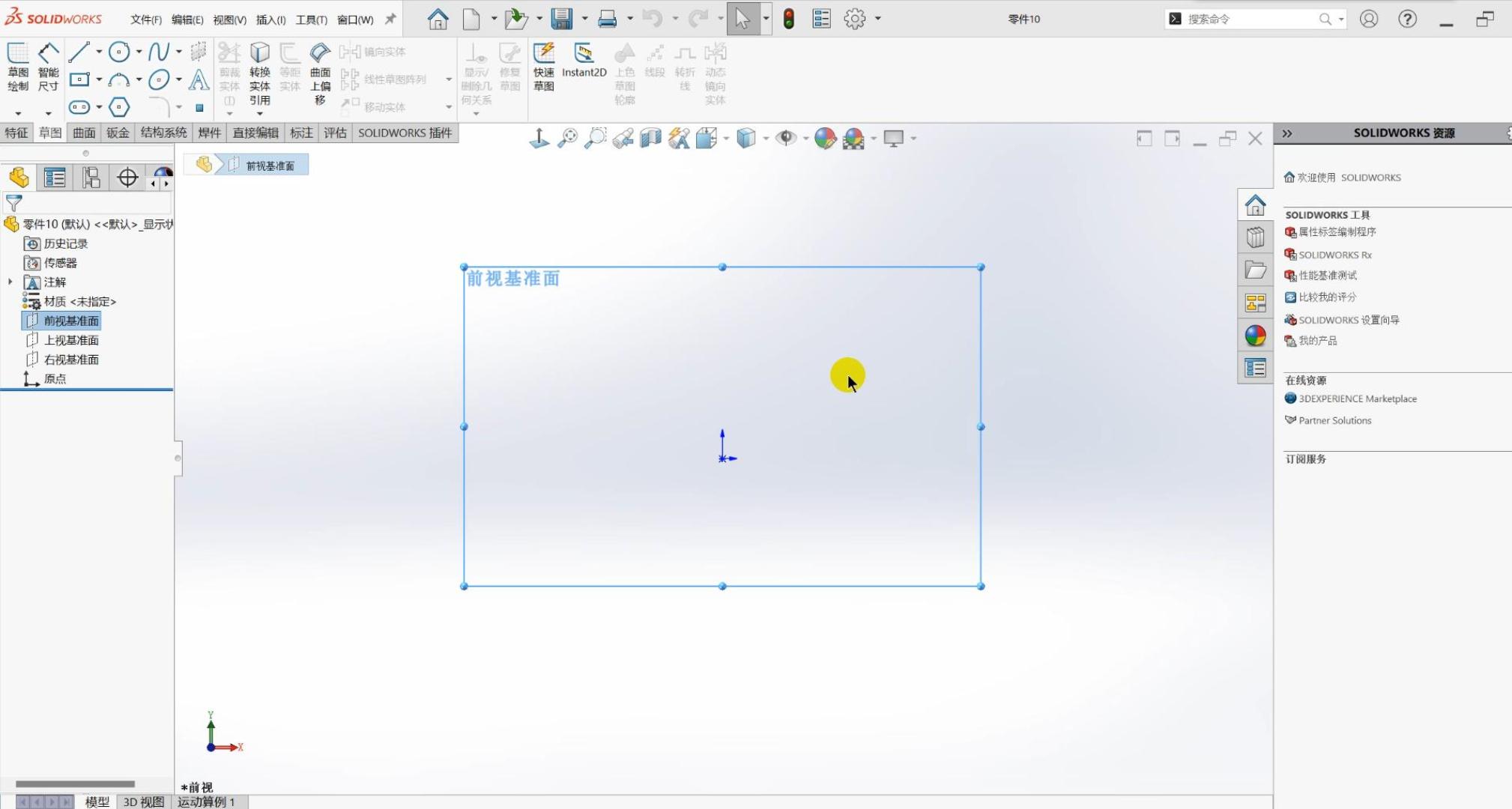Toggle Instant2D mode

(584, 60)
